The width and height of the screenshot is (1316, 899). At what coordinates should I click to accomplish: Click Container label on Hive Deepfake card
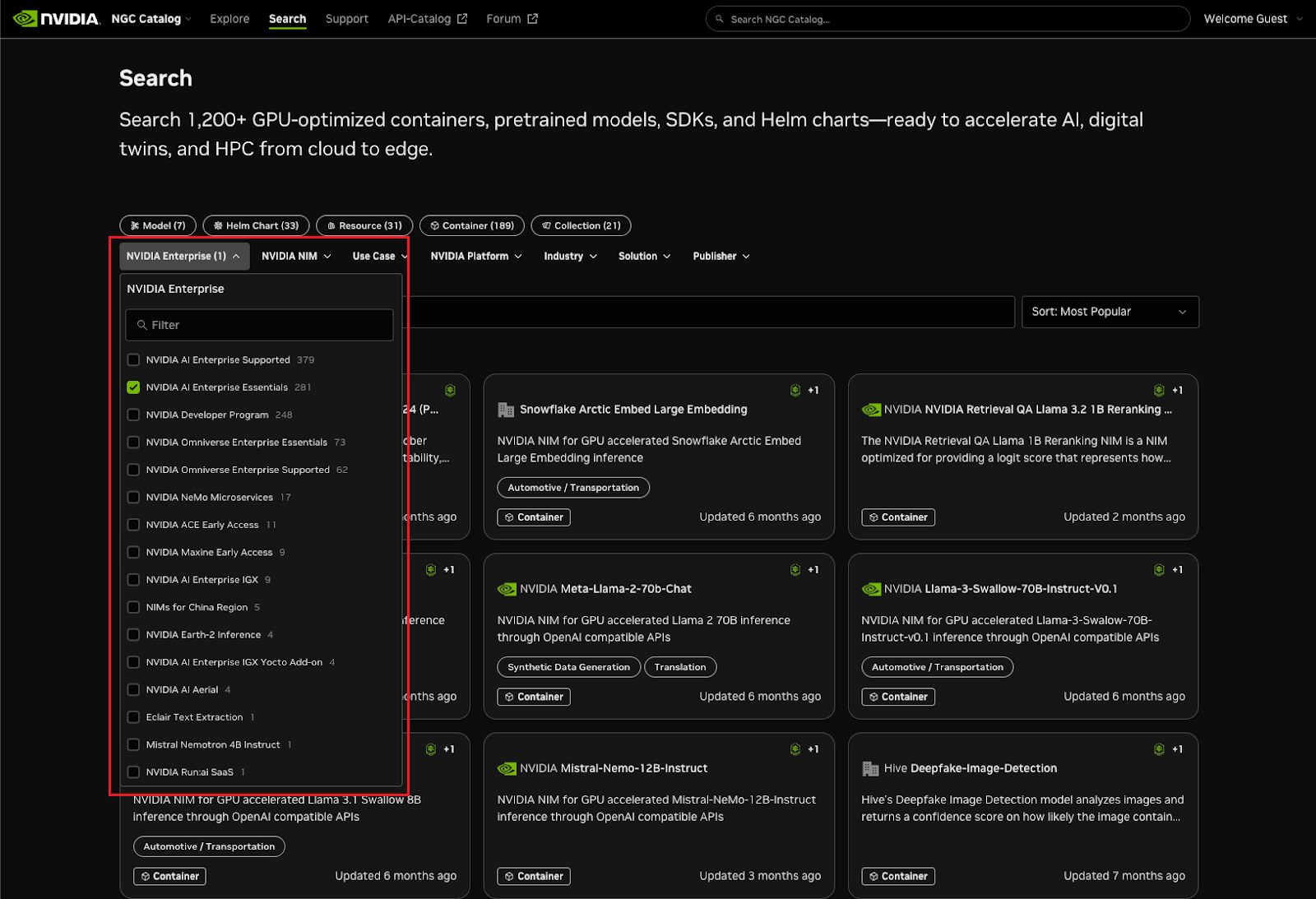pos(898,876)
